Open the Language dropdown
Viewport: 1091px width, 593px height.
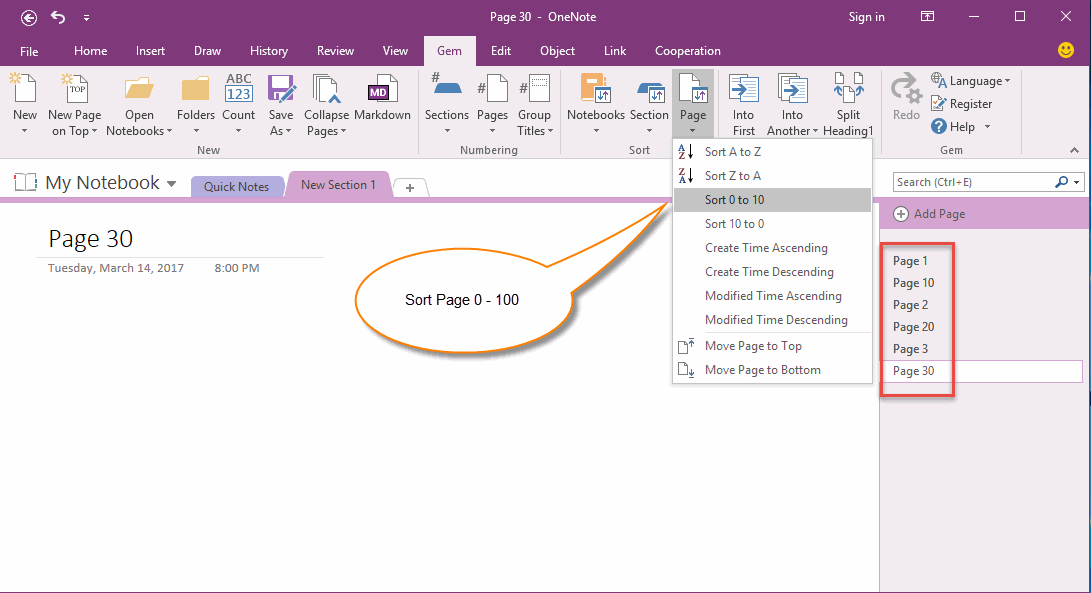(971, 81)
